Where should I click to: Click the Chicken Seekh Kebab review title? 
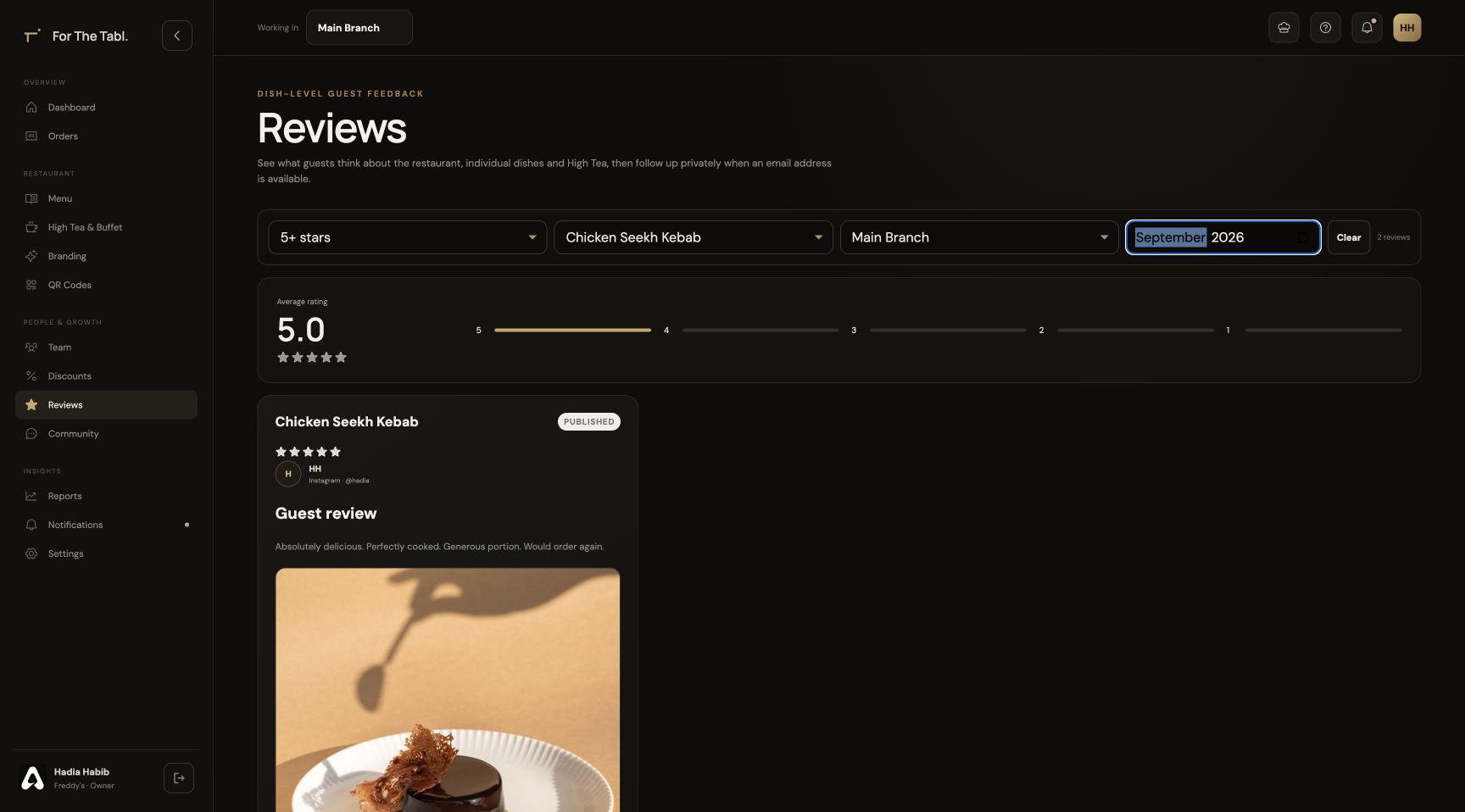[347, 422]
